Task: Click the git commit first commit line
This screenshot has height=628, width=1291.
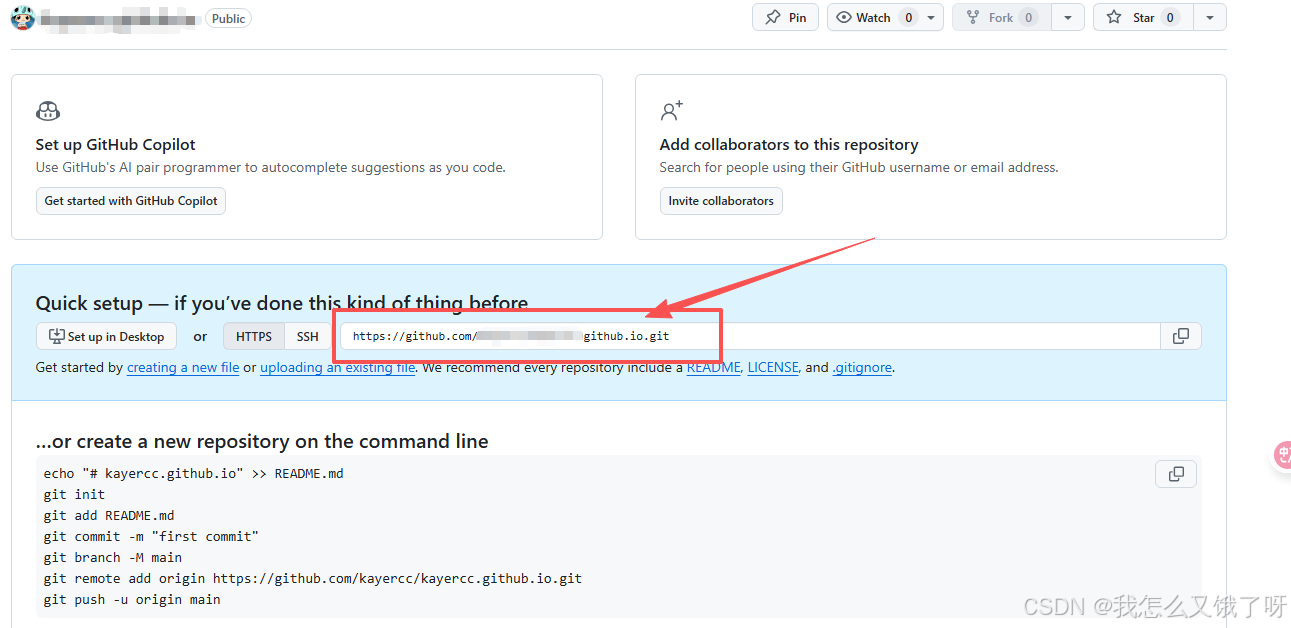Action: click(x=151, y=536)
